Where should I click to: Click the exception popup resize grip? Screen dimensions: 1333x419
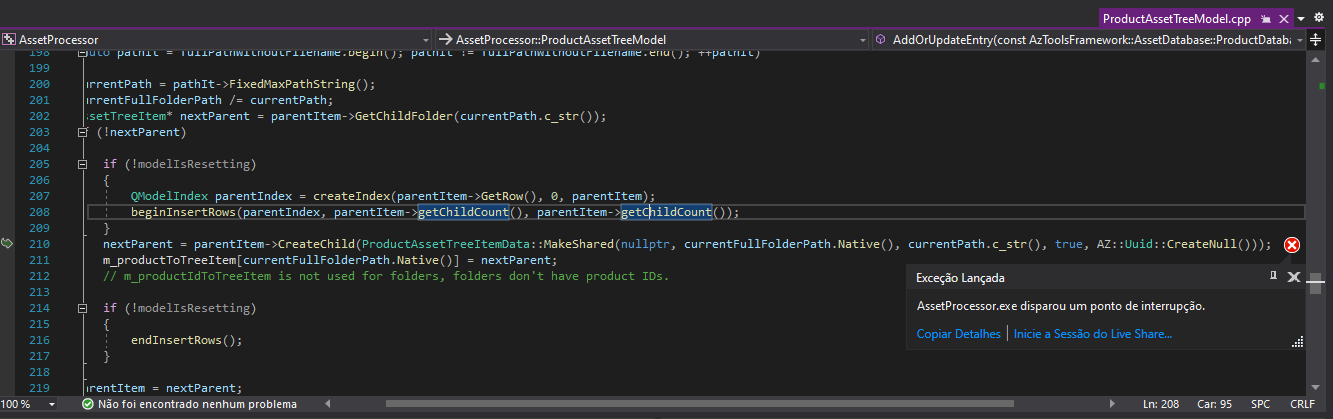pyautogui.click(x=1298, y=342)
